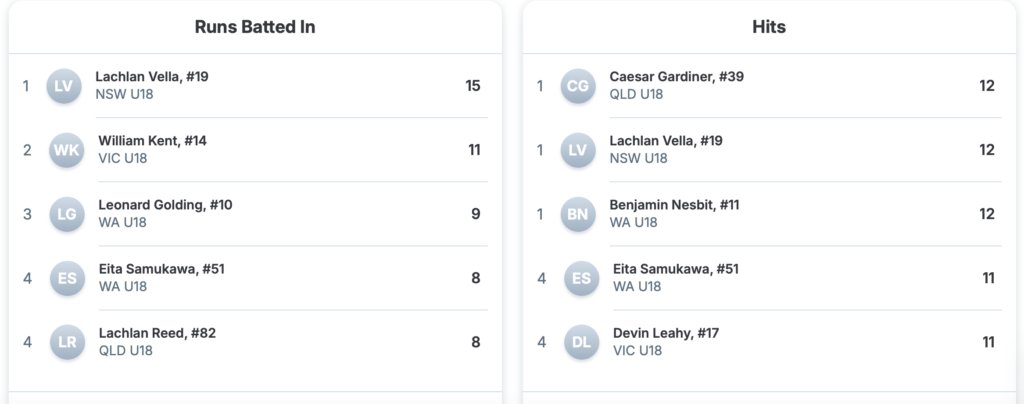
Task: Click the Hits panel heading
Action: [x=768, y=27]
